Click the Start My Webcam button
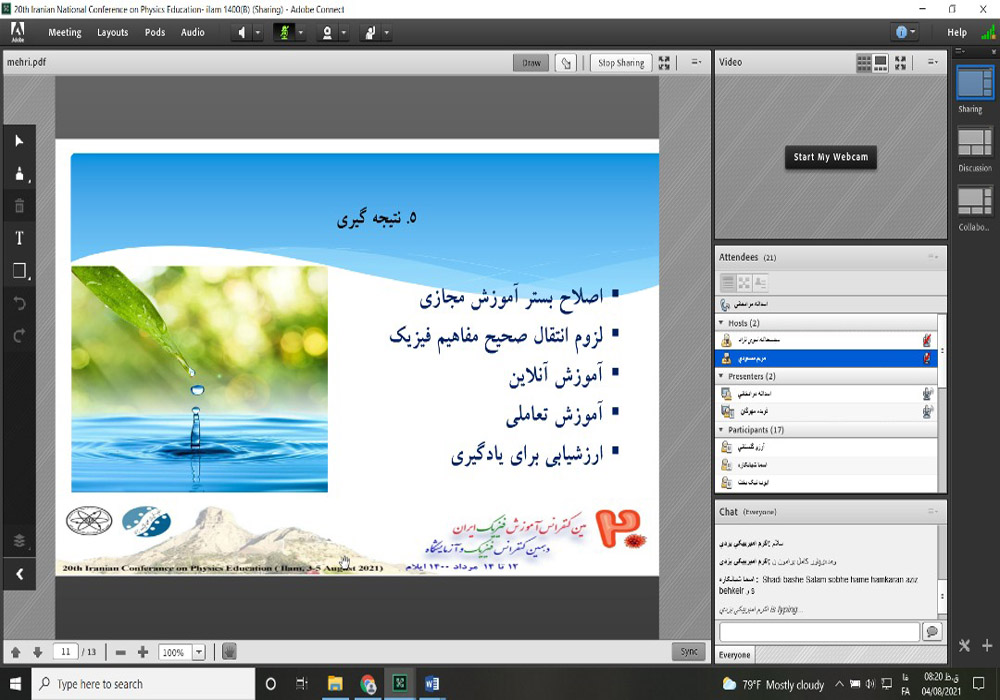The image size is (1000, 700). (830, 157)
